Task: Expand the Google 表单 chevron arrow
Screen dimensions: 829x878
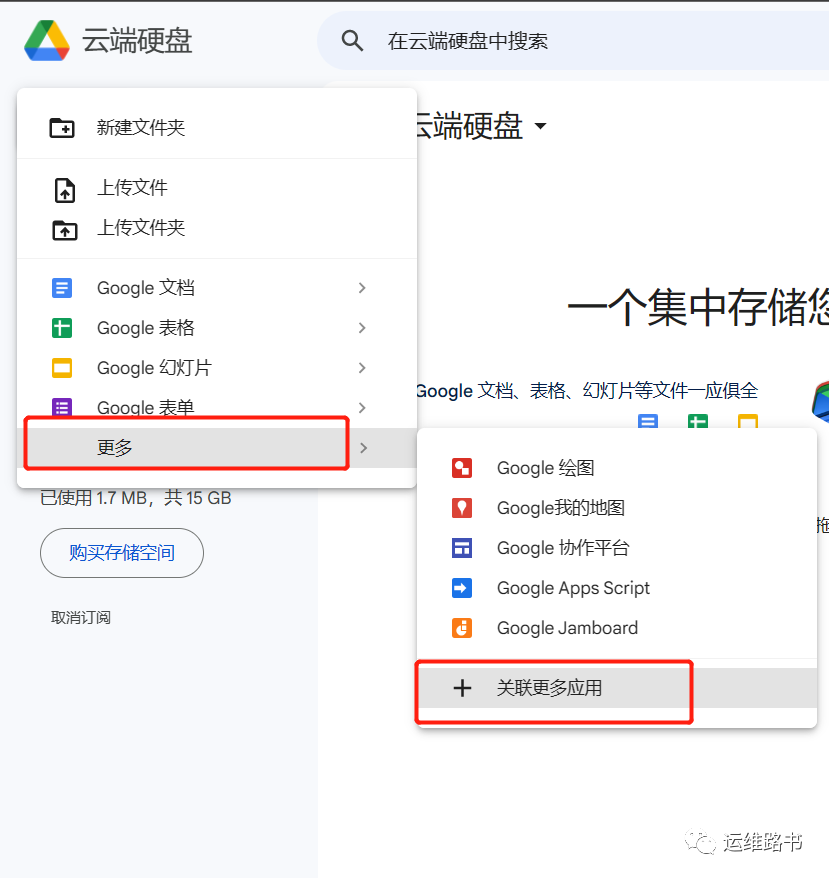Action: [362, 408]
